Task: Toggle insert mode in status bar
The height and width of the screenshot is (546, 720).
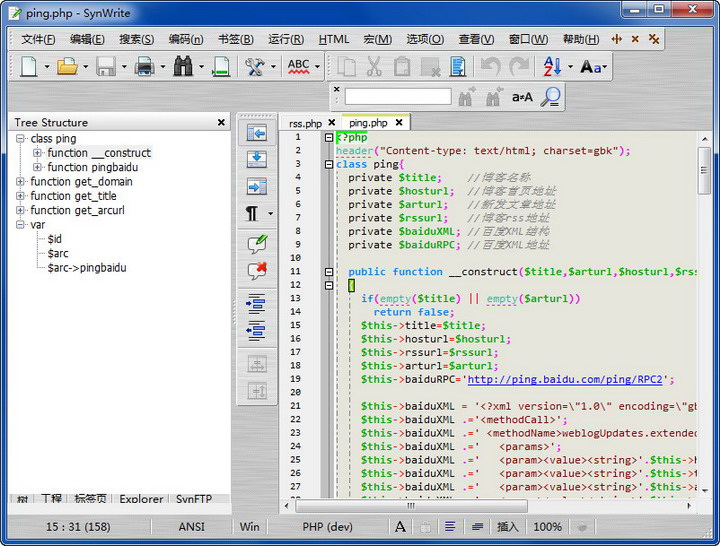Action: pyautogui.click(x=508, y=526)
